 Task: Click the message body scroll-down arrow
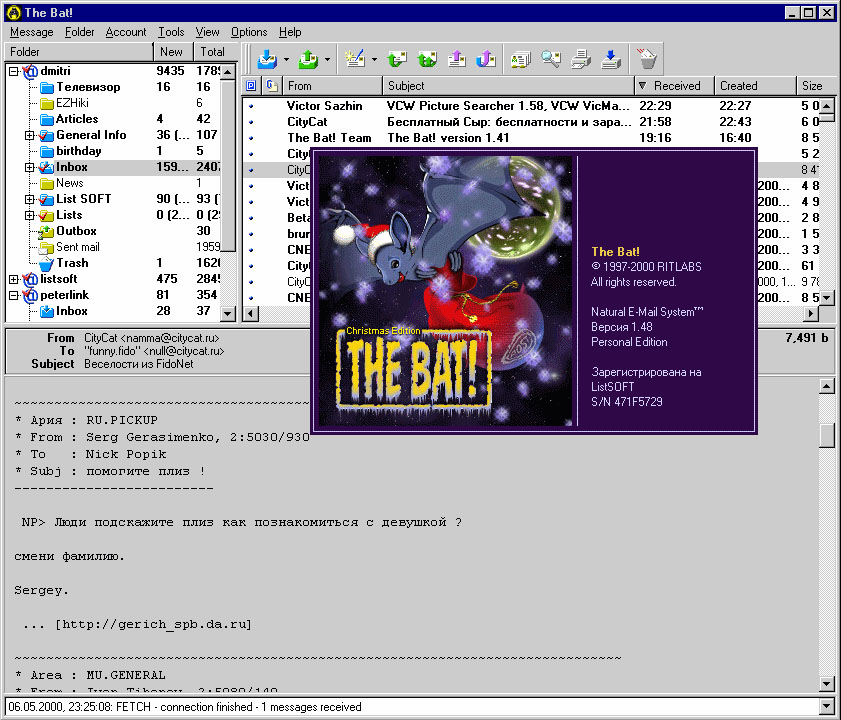tap(827, 684)
